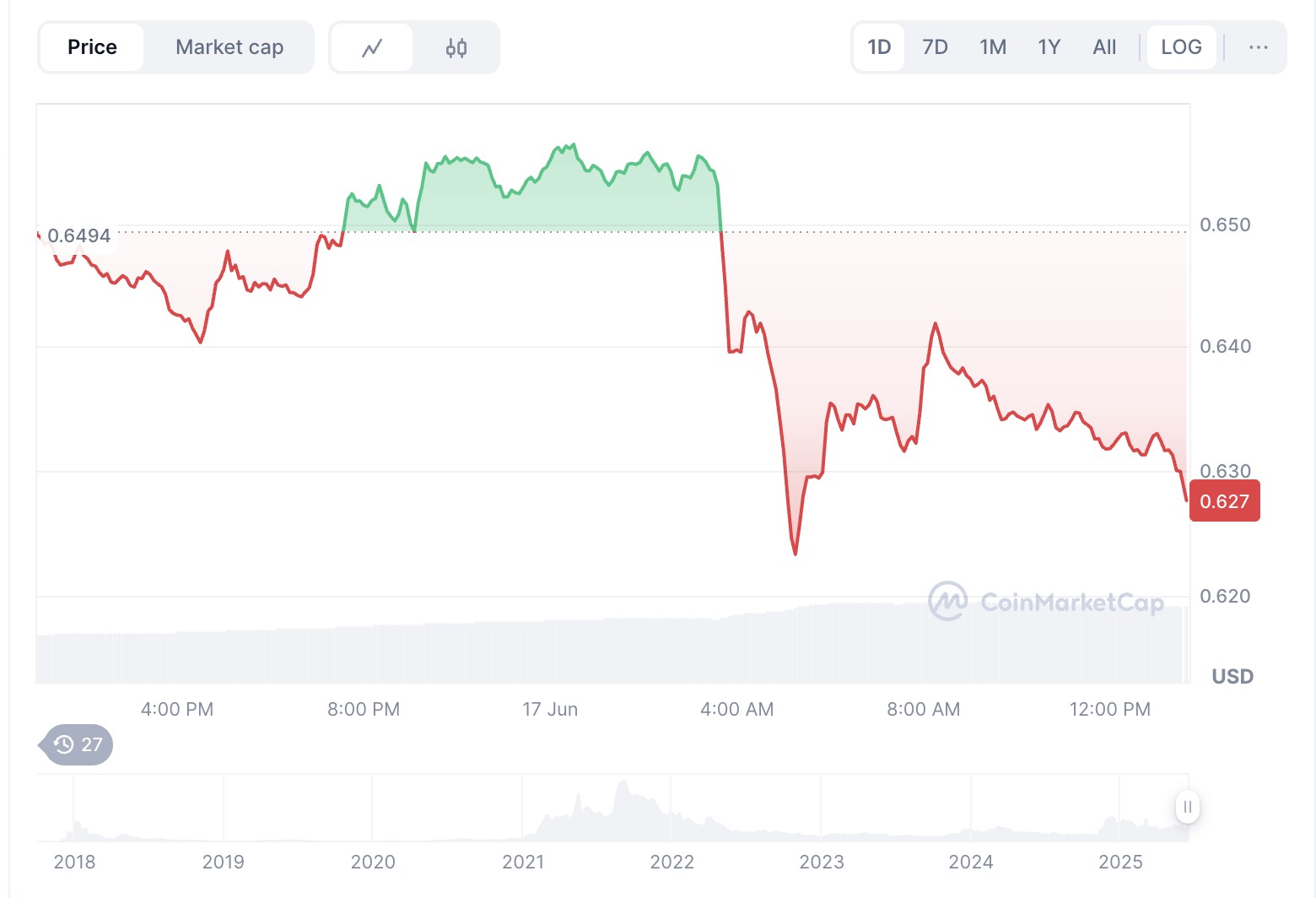The height and width of the screenshot is (898, 1316).
Task: Toggle LOG scale on chart
Action: click(x=1181, y=47)
